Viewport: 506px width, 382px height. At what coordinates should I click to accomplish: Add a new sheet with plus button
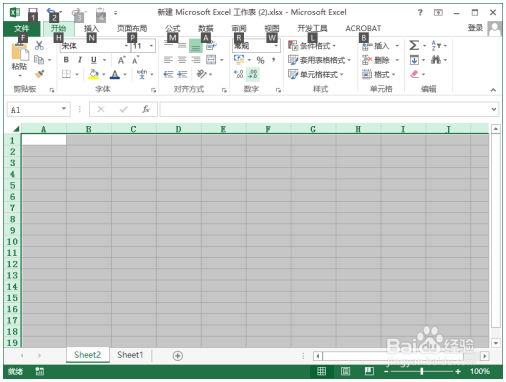click(178, 356)
